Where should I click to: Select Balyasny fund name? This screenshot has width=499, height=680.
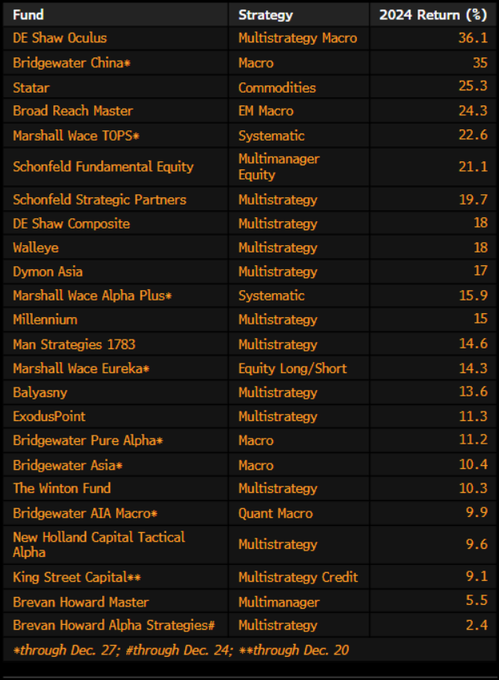[40, 392]
